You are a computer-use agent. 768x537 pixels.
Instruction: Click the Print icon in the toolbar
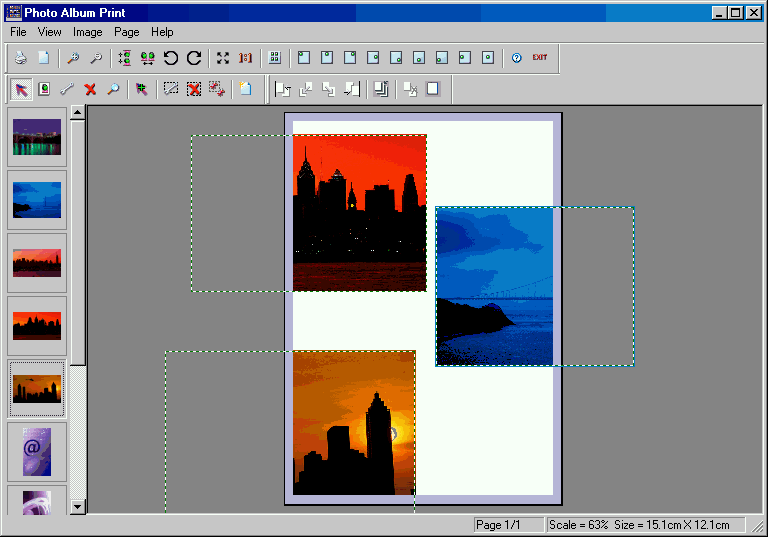click(20, 58)
